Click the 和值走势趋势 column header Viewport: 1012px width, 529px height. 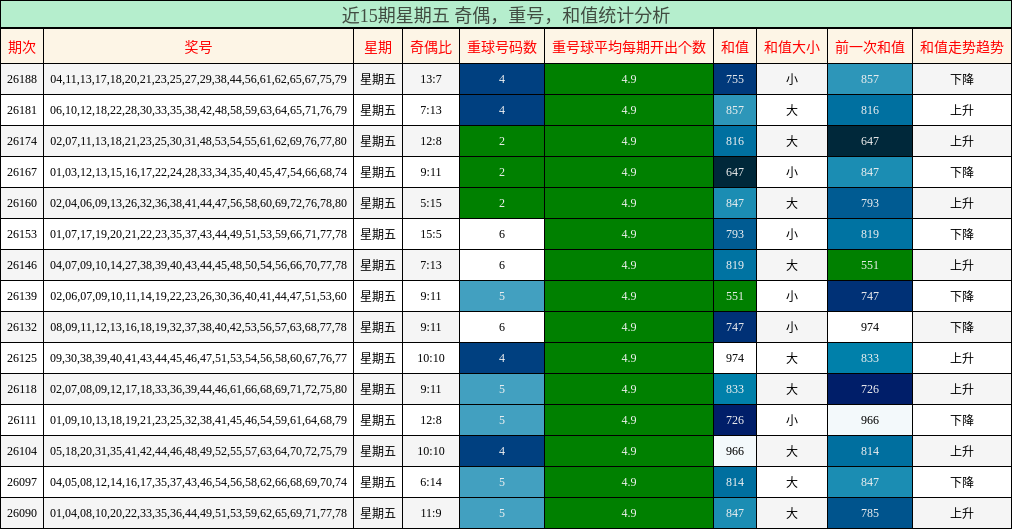[962, 47]
